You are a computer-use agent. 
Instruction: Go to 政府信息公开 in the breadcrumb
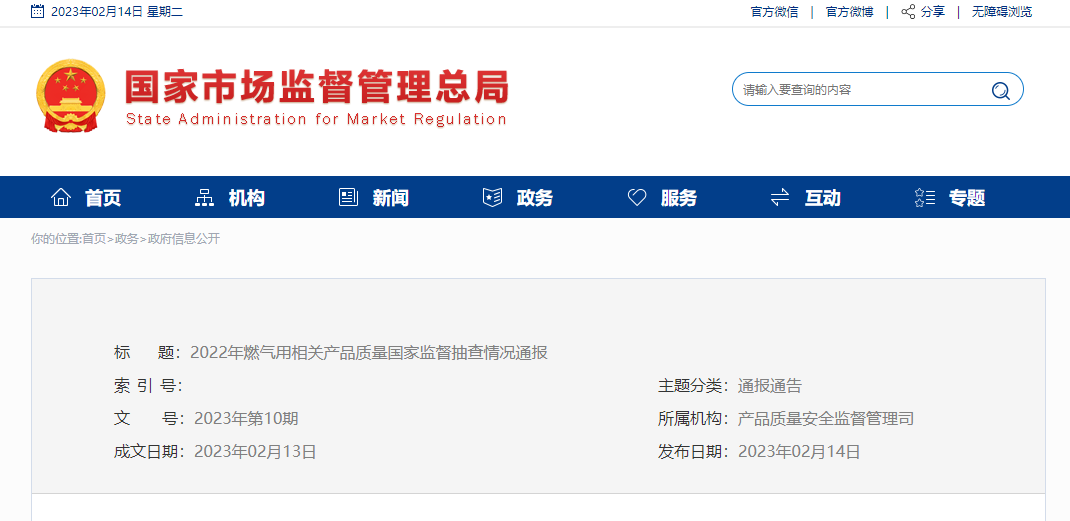pos(184,239)
